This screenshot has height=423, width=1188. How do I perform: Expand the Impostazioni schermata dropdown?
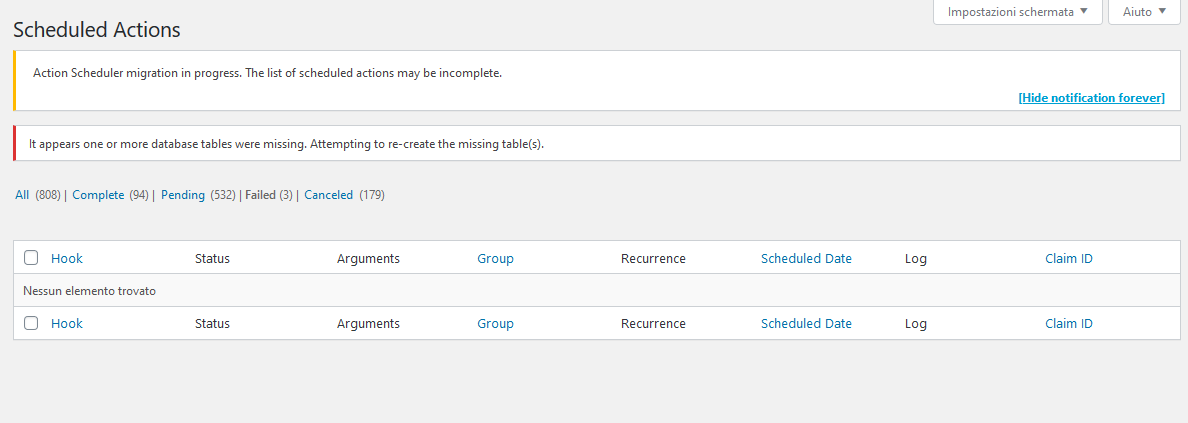pyautogui.click(x=1017, y=12)
